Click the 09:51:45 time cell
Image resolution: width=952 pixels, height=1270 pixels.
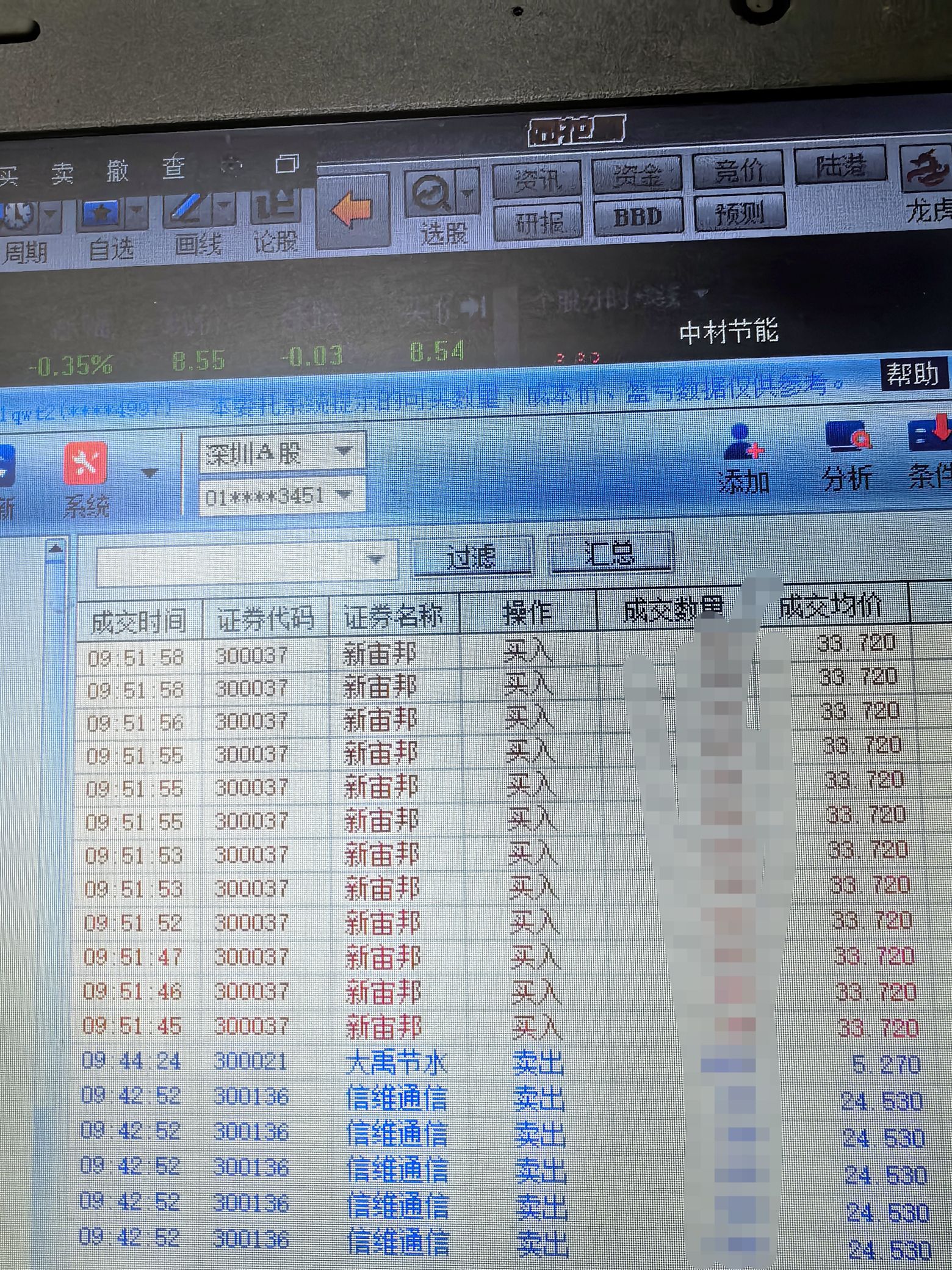132,1026
